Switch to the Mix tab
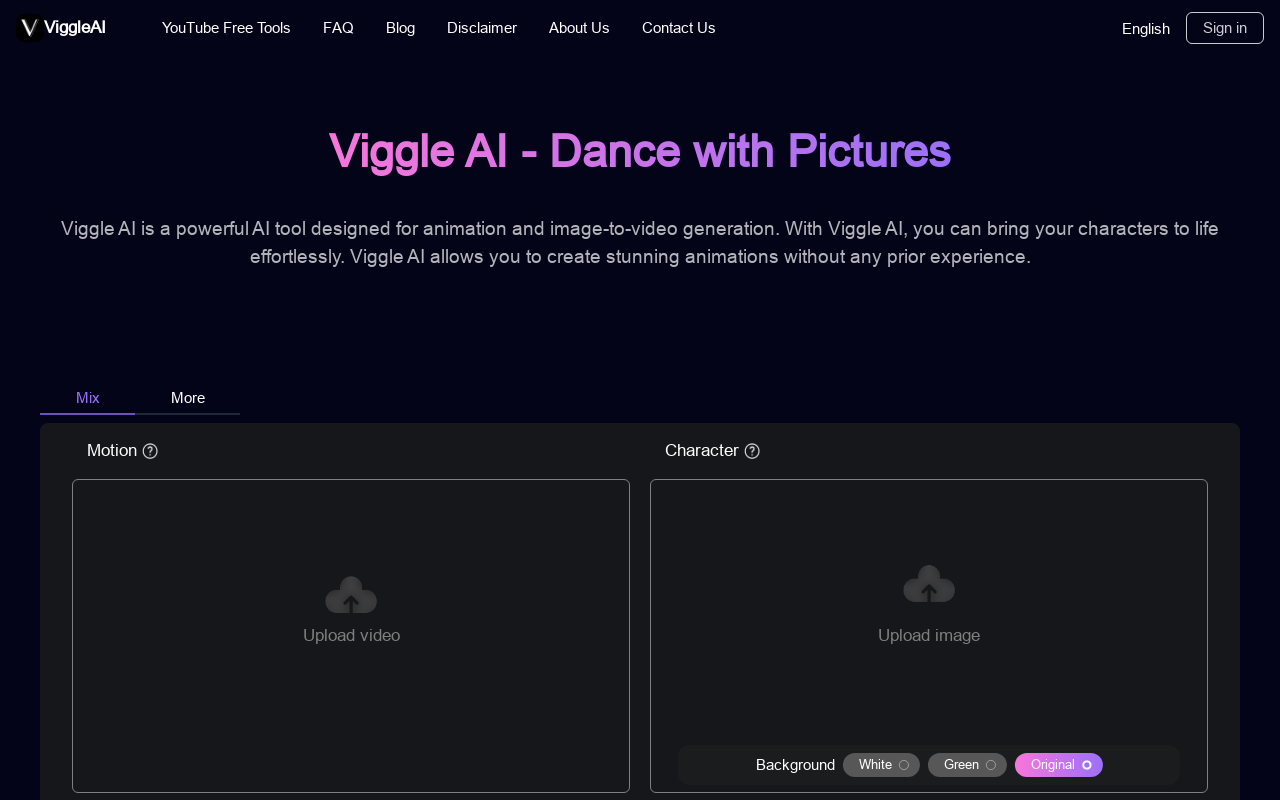Image resolution: width=1280 pixels, height=800 pixels. [x=88, y=398]
